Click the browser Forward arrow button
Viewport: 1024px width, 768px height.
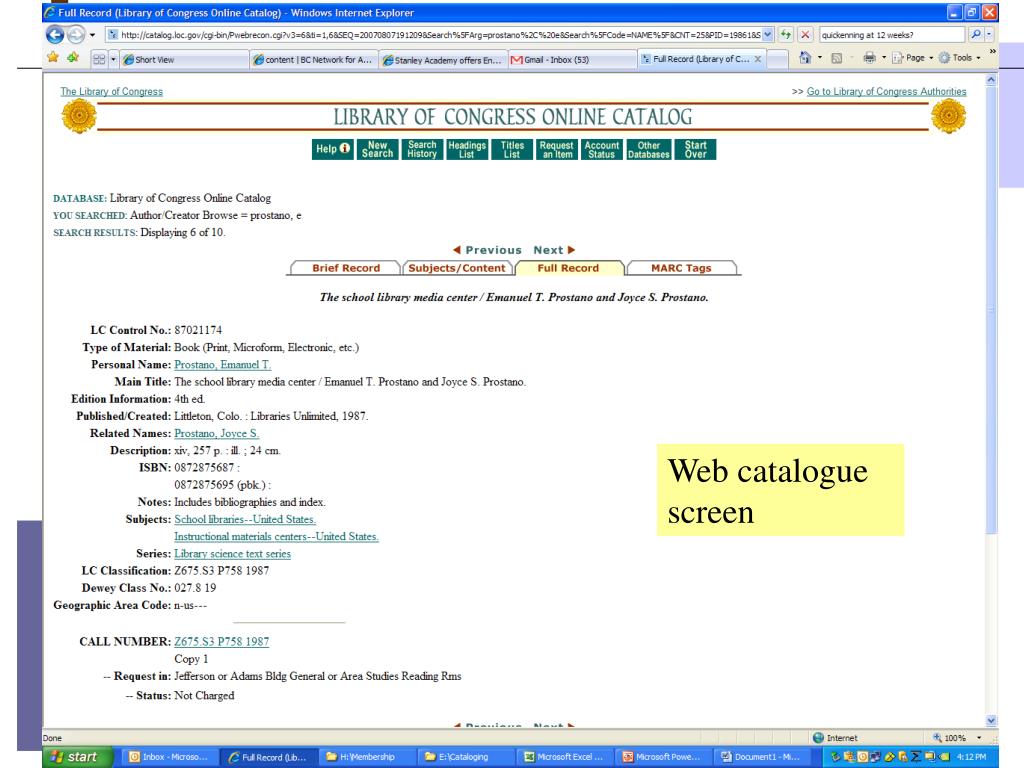pos(76,35)
